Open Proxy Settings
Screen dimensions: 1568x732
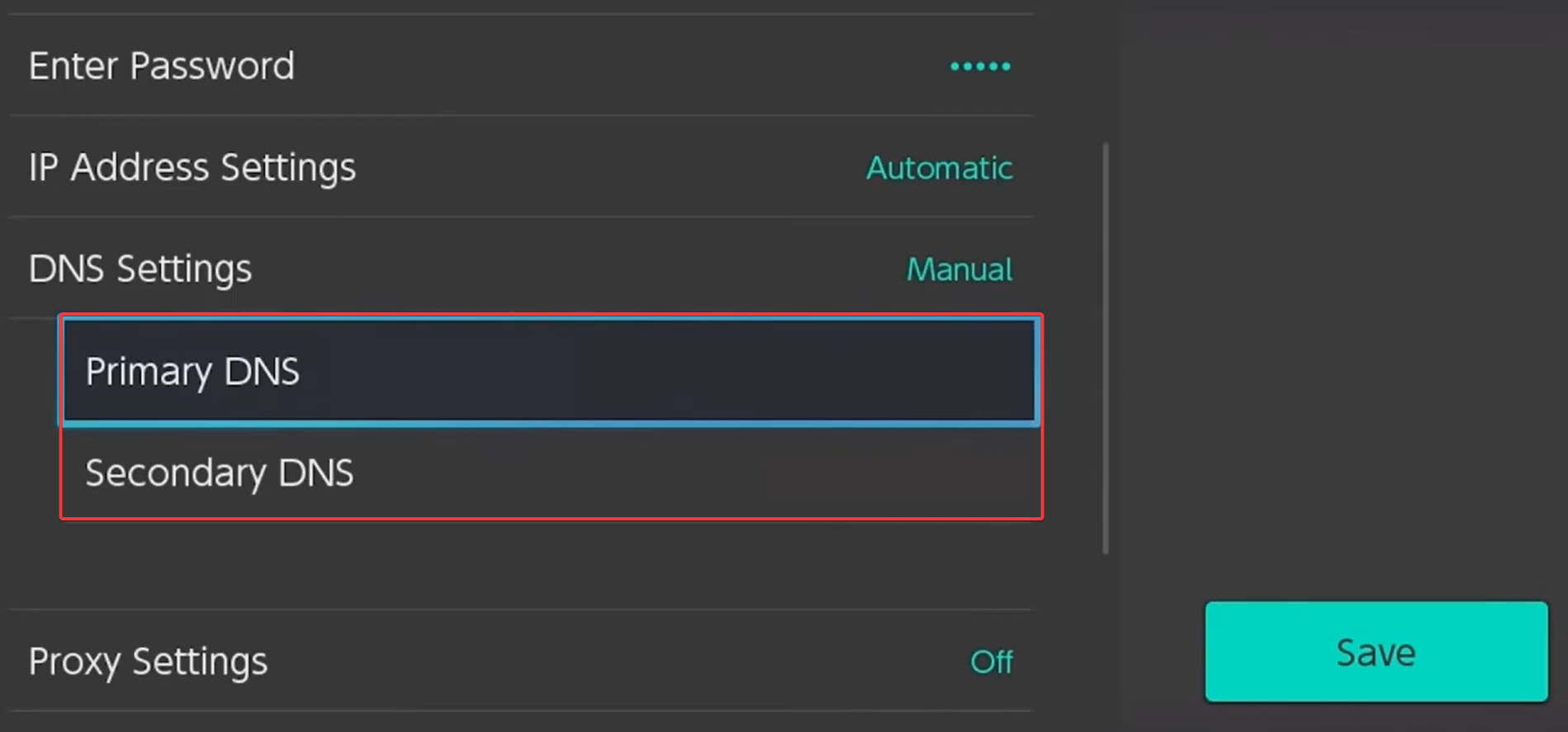coord(520,661)
